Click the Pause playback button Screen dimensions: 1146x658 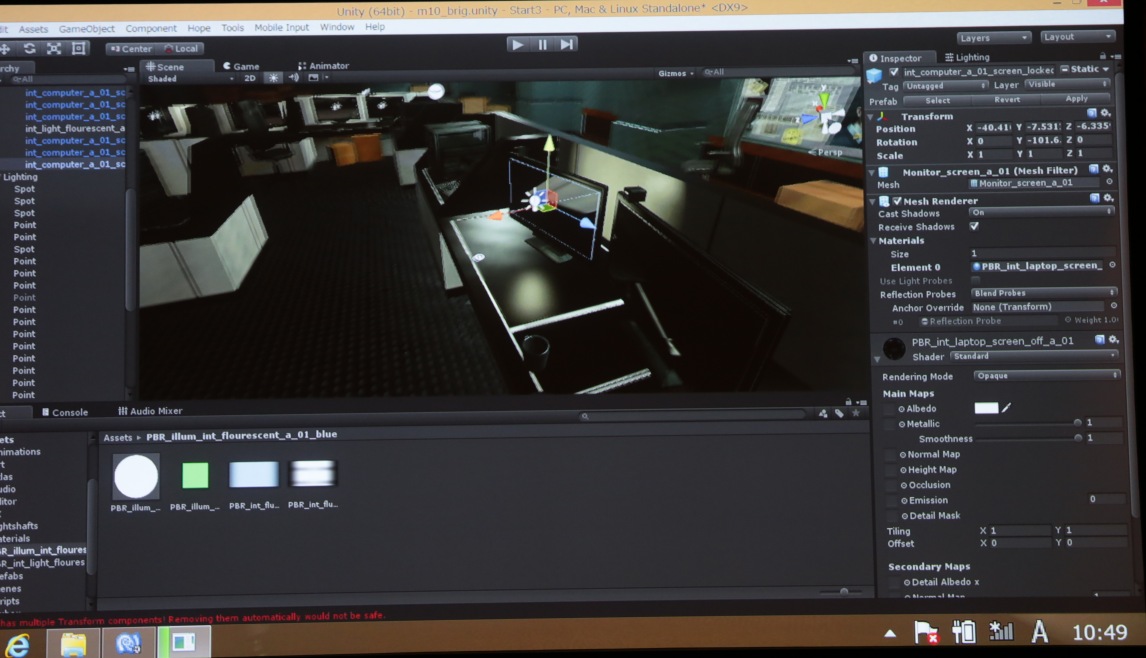pyautogui.click(x=542, y=44)
